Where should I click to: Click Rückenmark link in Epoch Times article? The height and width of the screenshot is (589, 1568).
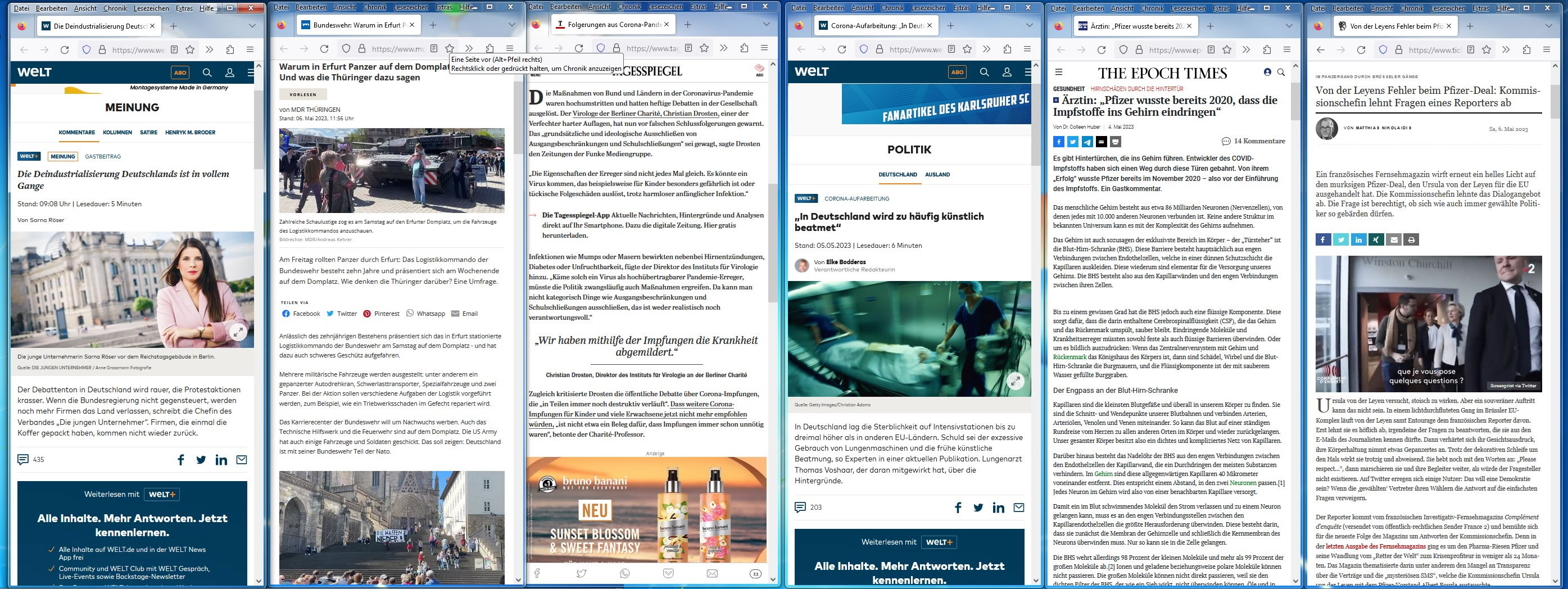[1069, 357]
